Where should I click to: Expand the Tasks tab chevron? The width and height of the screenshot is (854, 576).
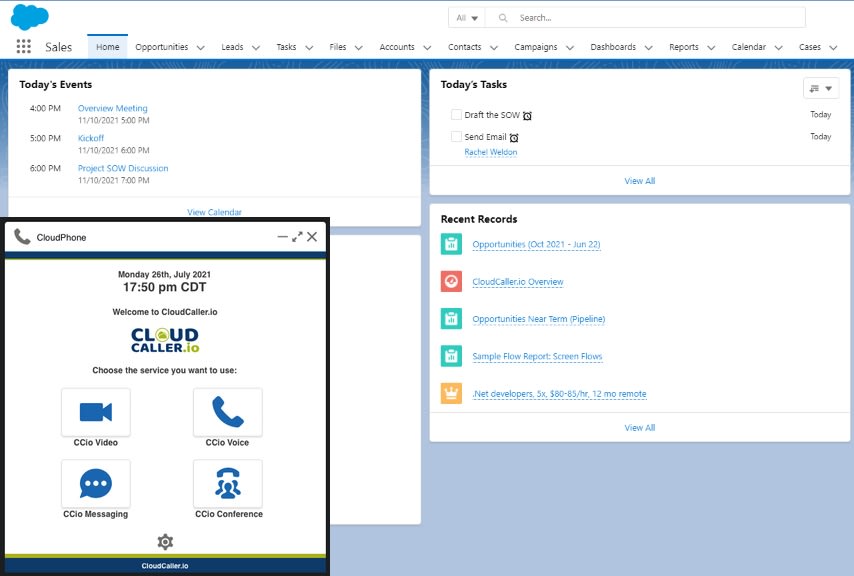(309, 48)
